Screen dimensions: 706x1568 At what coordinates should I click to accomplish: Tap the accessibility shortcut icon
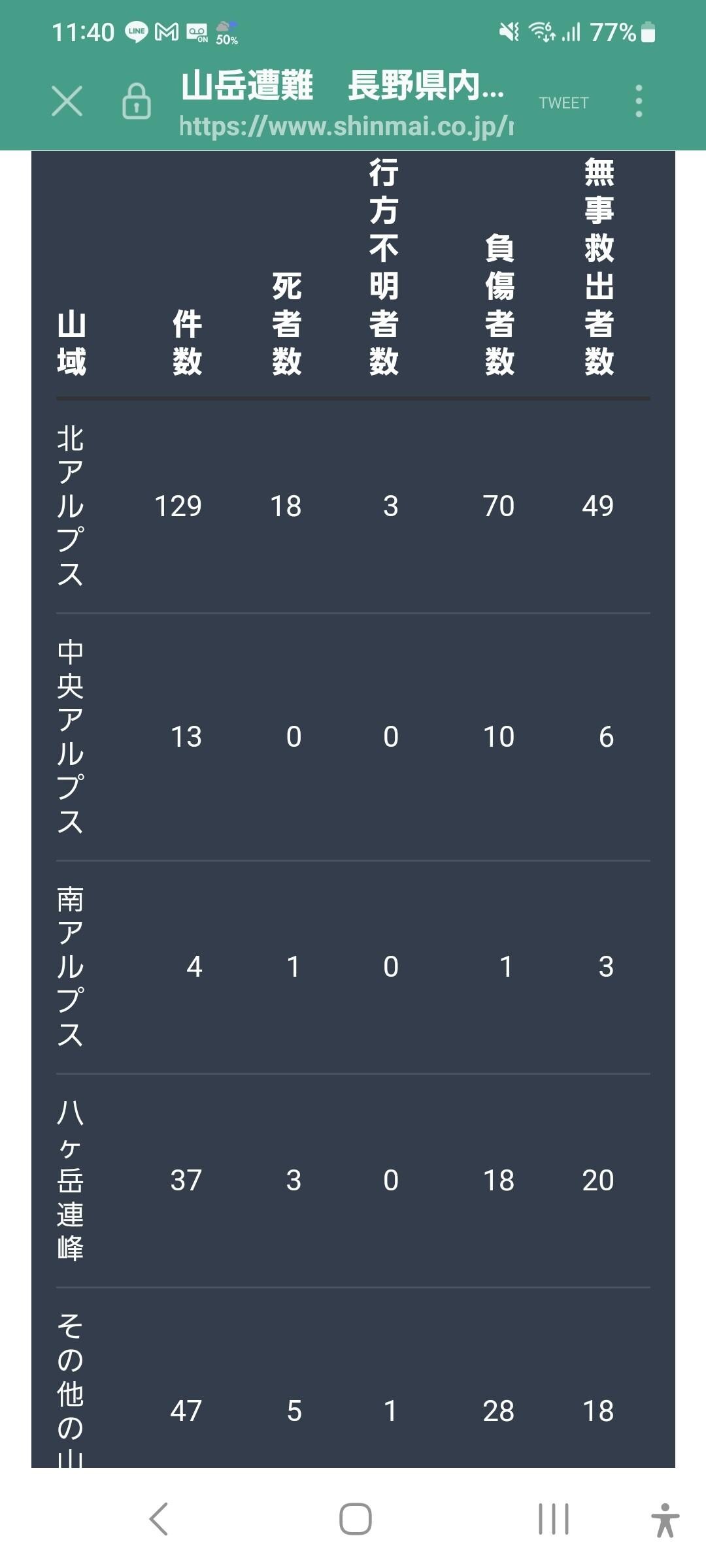pyautogui.click(x=665, y=1520)
